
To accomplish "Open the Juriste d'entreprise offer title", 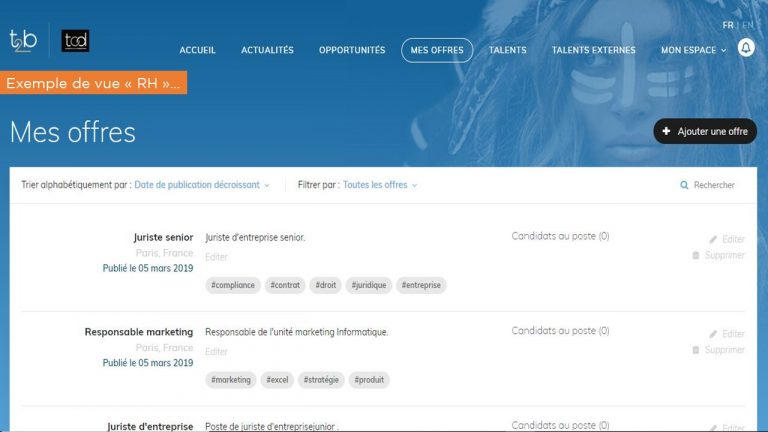I will [x=150, y=426].
